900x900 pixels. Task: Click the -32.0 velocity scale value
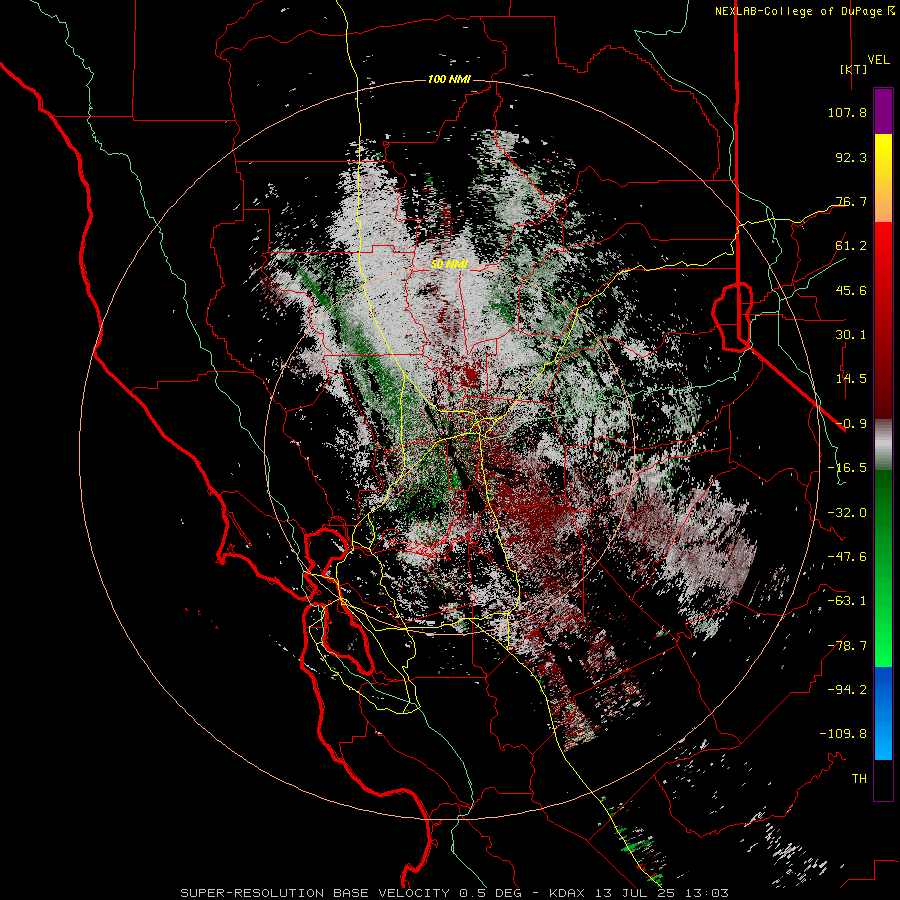coord(847,513)
